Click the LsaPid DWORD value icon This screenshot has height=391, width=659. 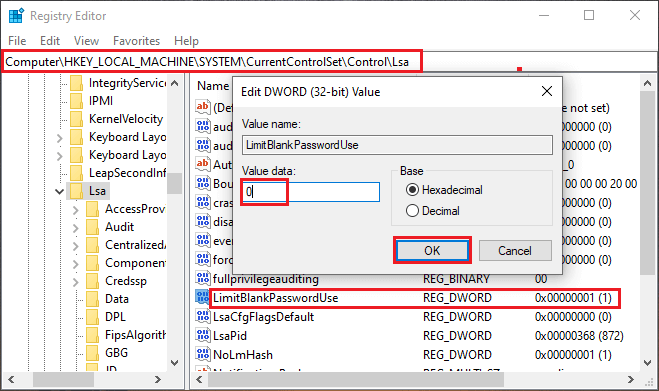(x=203, y=336)
